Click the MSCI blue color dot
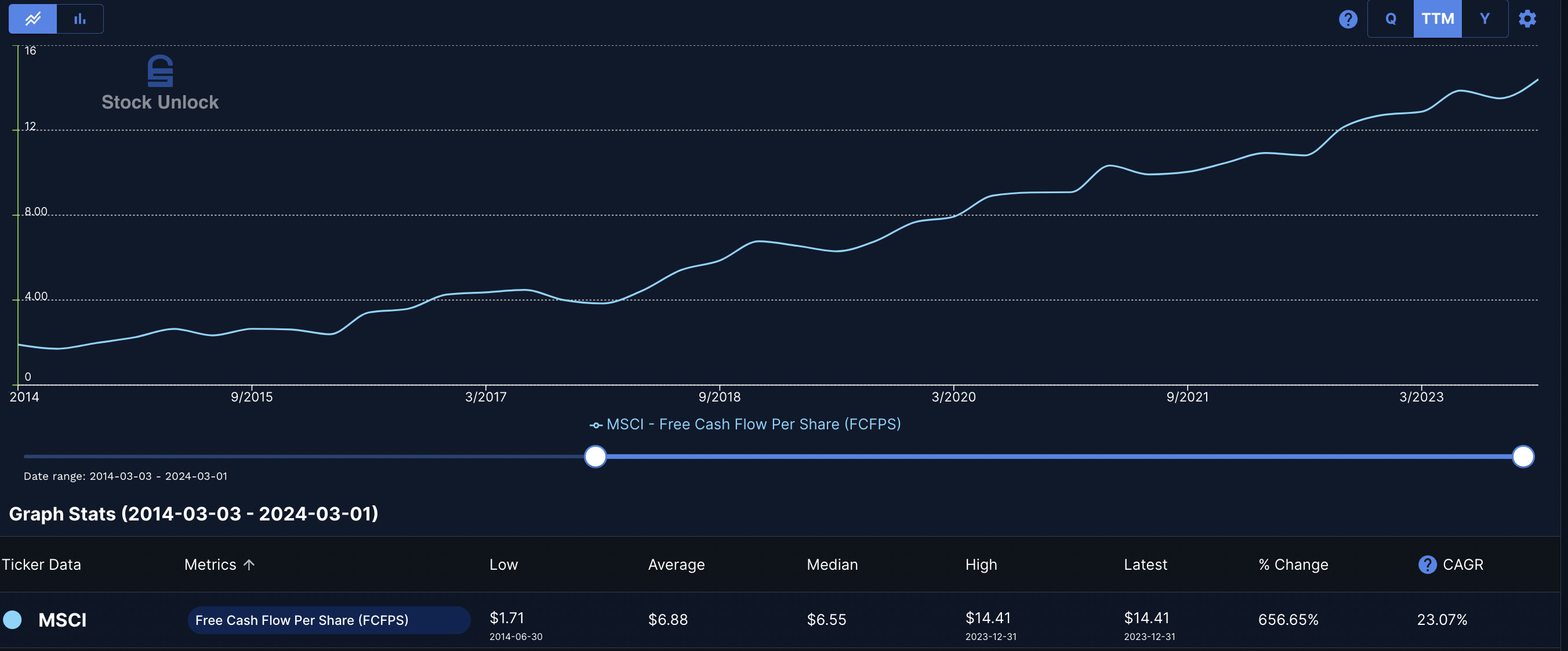 [12, 619]
